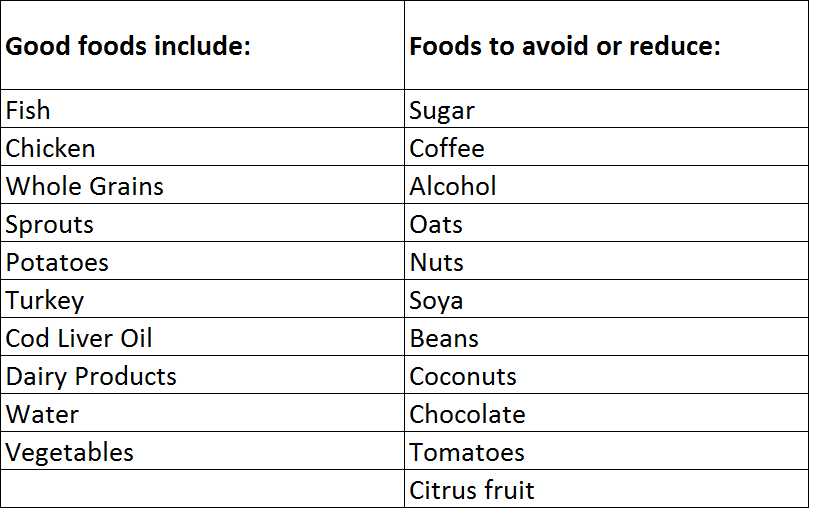Select the Dairy Products cell

(x=202, y=375)
